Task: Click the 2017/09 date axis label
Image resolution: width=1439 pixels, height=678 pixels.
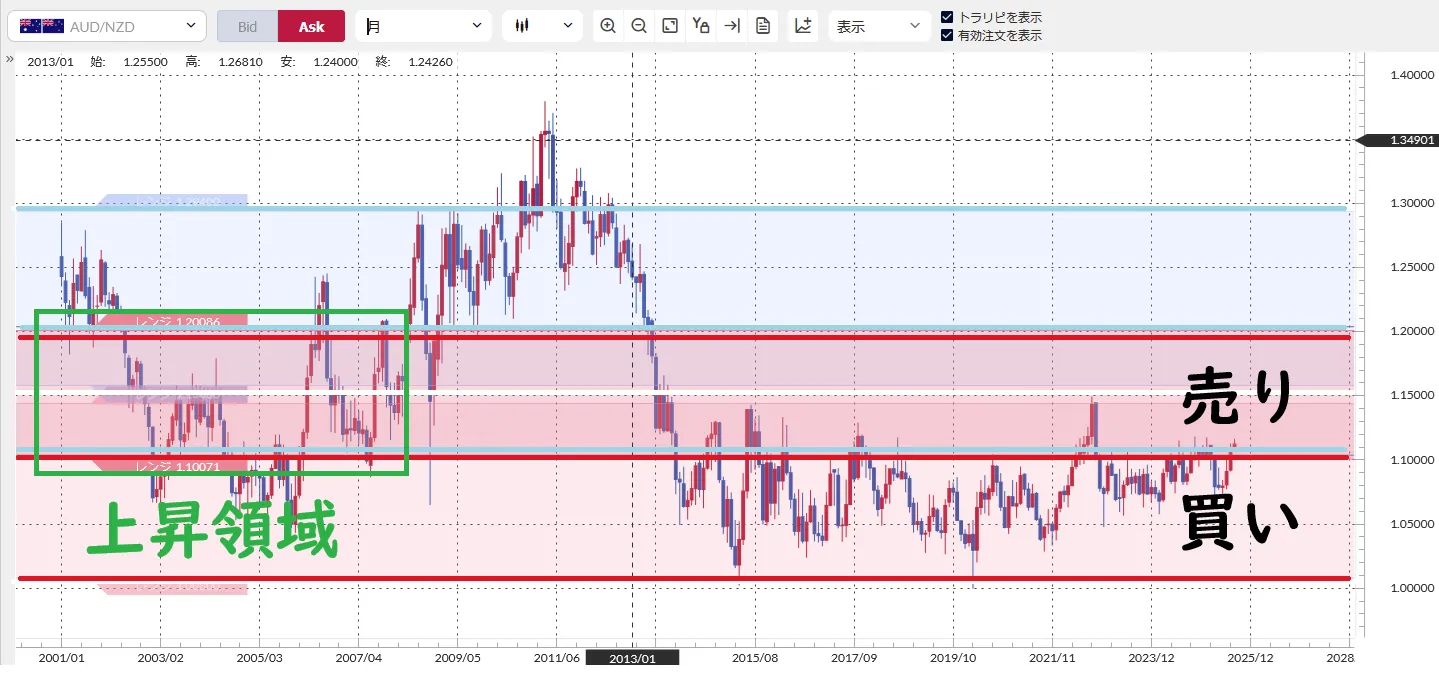Action: (x=855, y=658)
